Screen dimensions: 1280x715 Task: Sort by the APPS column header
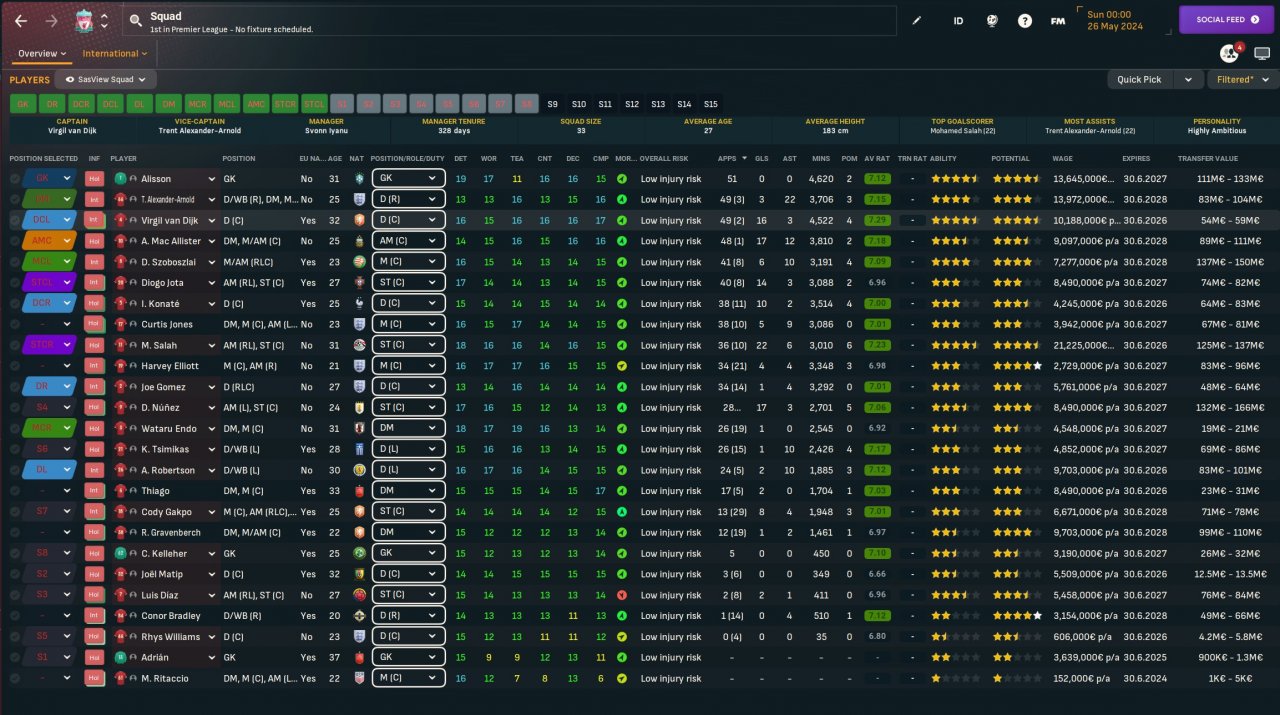(733, 158)
